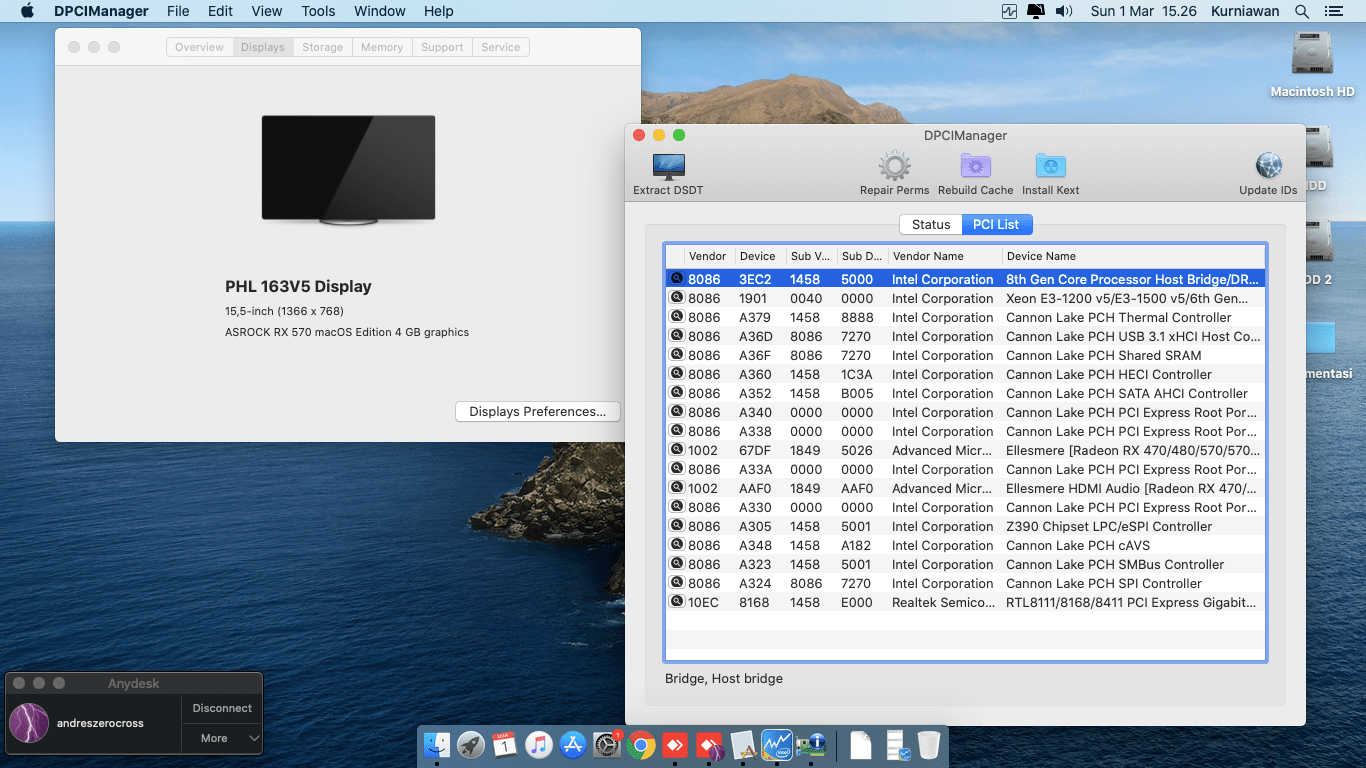
Task: Open Spotlight search in menu bar
Action: click(1301, 11)
